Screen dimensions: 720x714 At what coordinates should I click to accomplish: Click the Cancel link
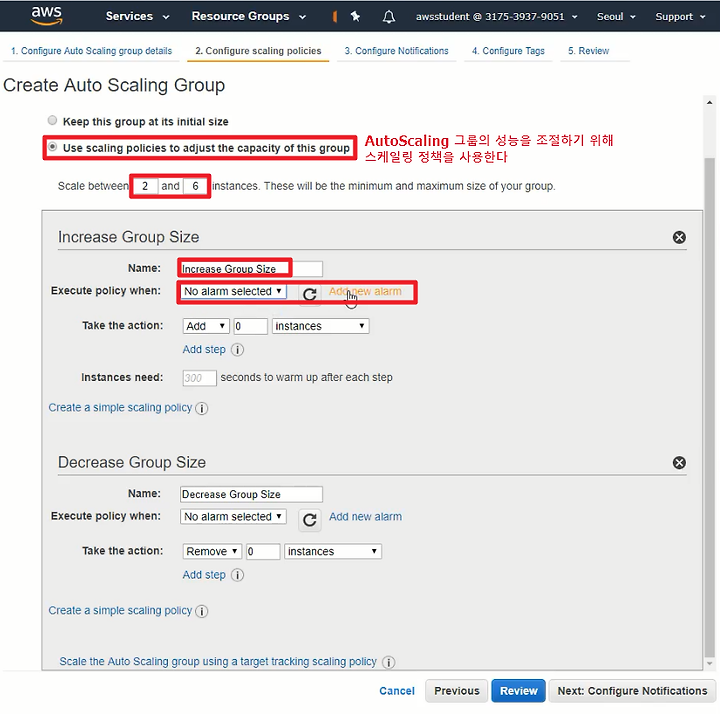point(397,691)
